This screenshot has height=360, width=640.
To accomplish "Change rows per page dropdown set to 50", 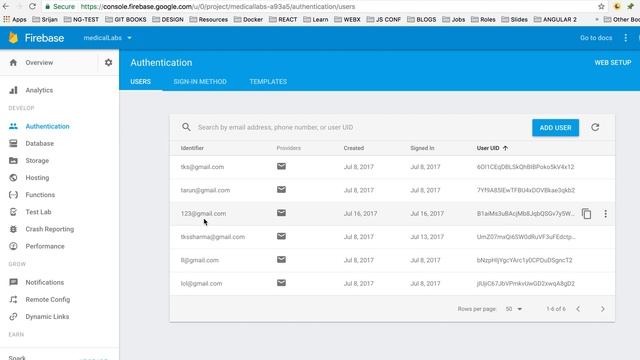I will 514,309.
